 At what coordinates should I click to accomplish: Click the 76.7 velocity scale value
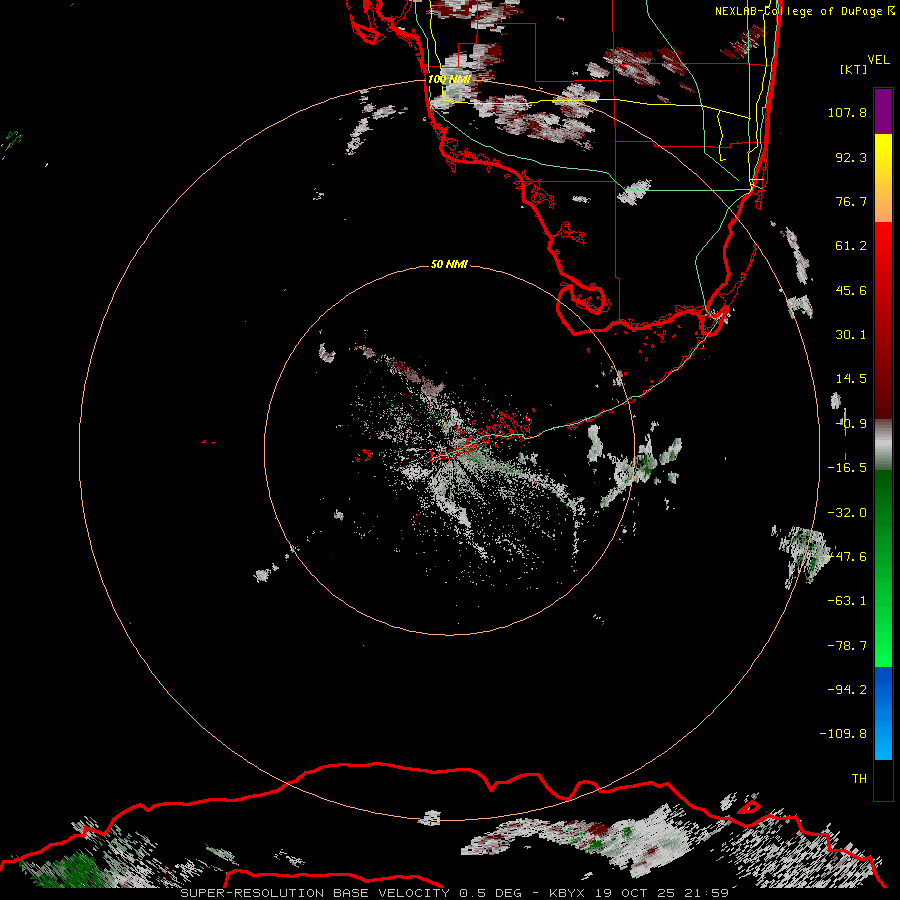tap(851, 201)
